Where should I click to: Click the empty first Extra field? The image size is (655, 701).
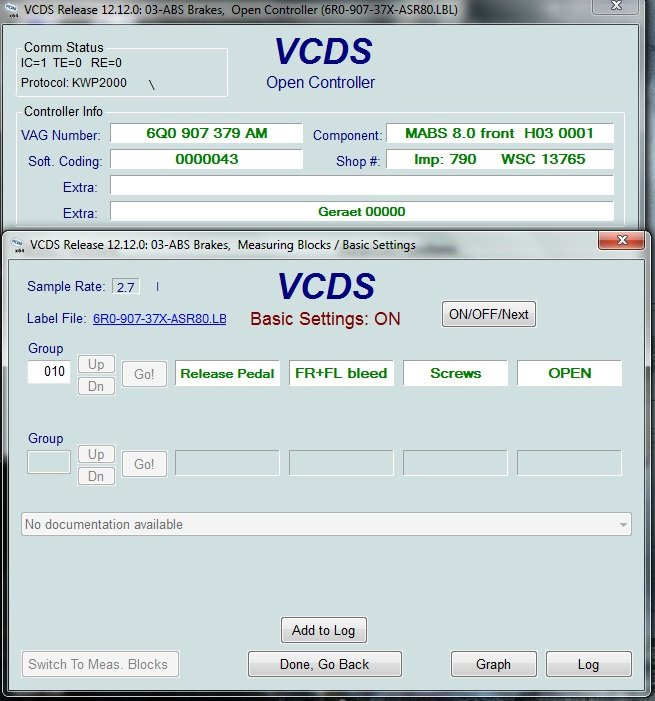(362, 185)
